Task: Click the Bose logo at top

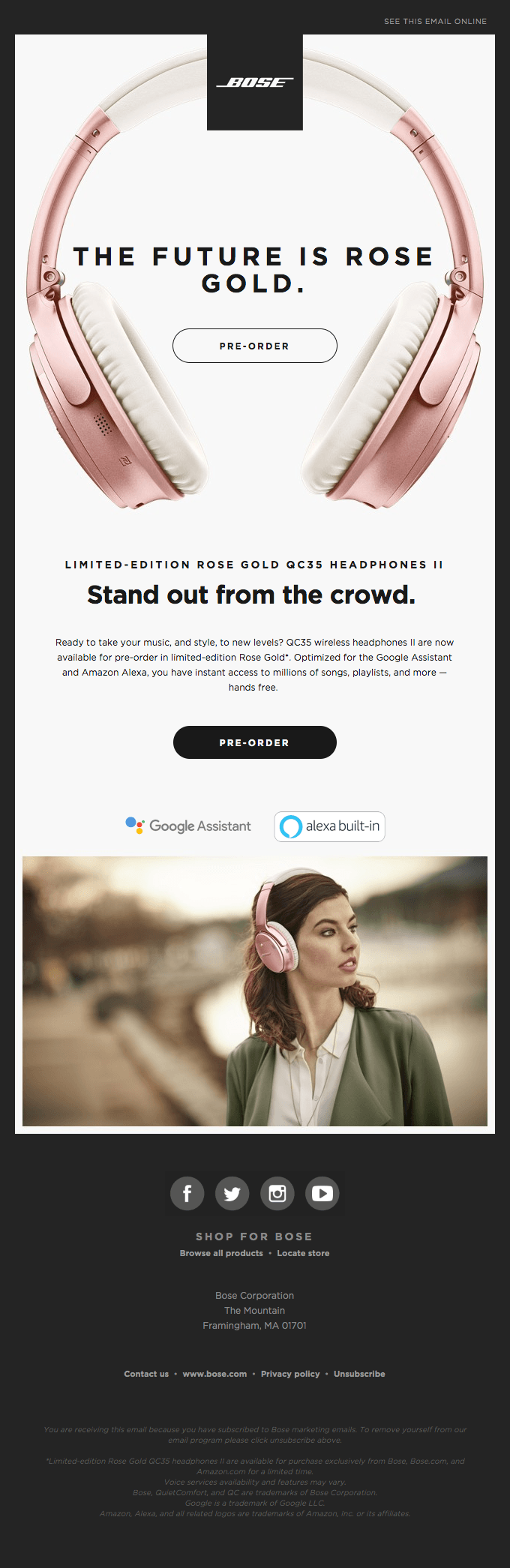Action: (x=255, y=82)
